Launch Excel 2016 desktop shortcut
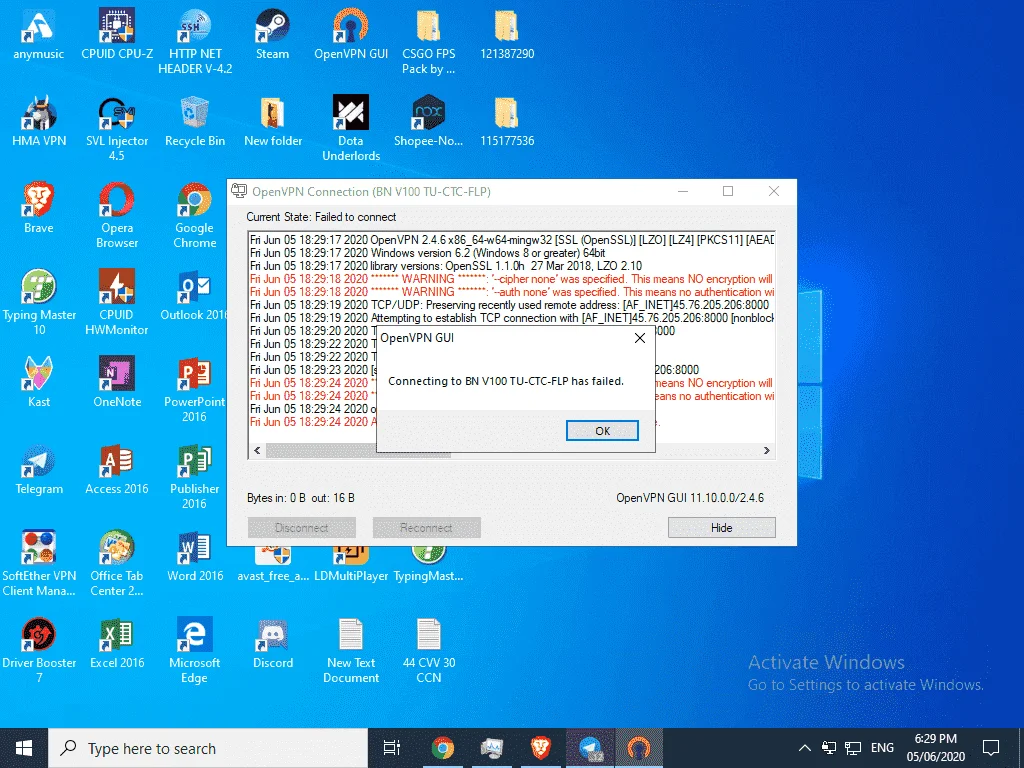 [x=117, y=644]
